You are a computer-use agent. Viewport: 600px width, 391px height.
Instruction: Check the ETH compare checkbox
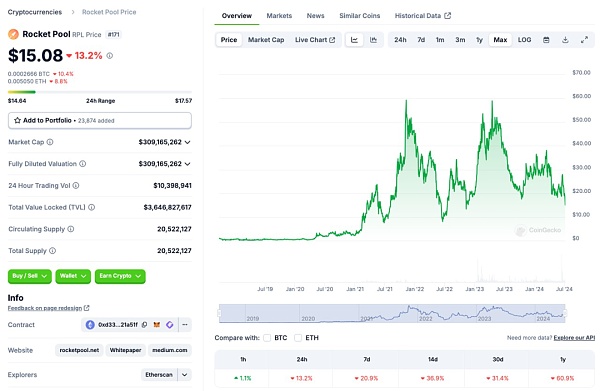(x=298, y=338)
